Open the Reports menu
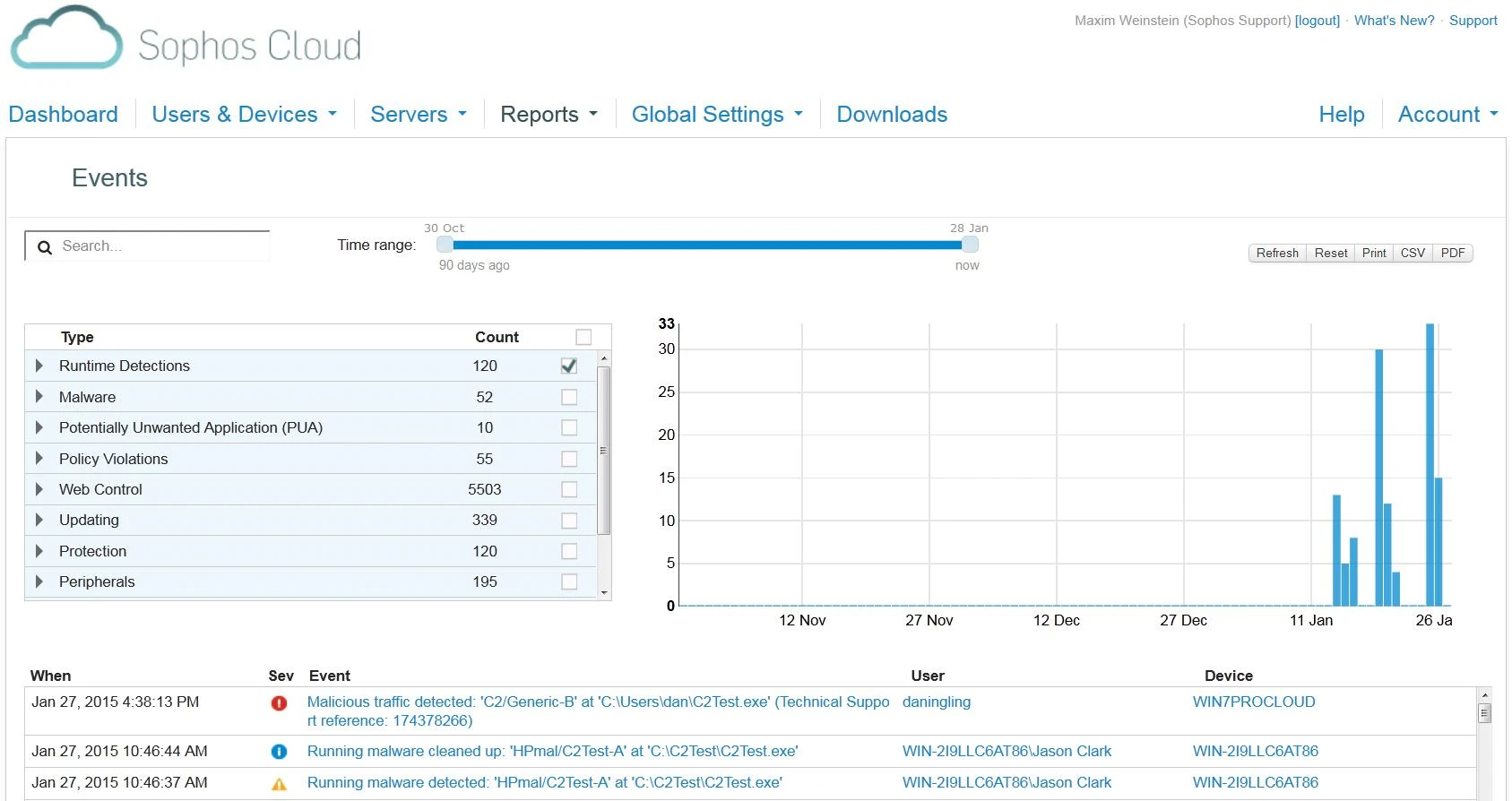This screenshot has height=801, width=1512. (549, 115)
